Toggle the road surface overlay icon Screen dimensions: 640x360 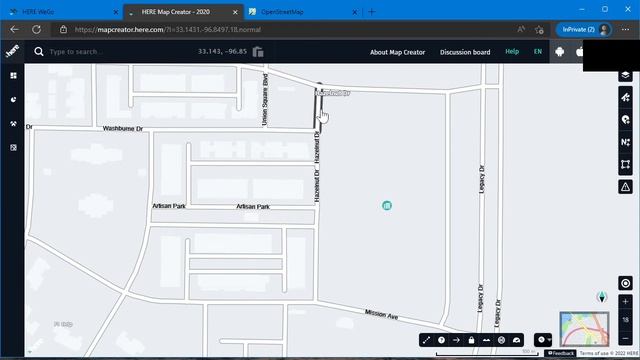[x=487, y=340]
